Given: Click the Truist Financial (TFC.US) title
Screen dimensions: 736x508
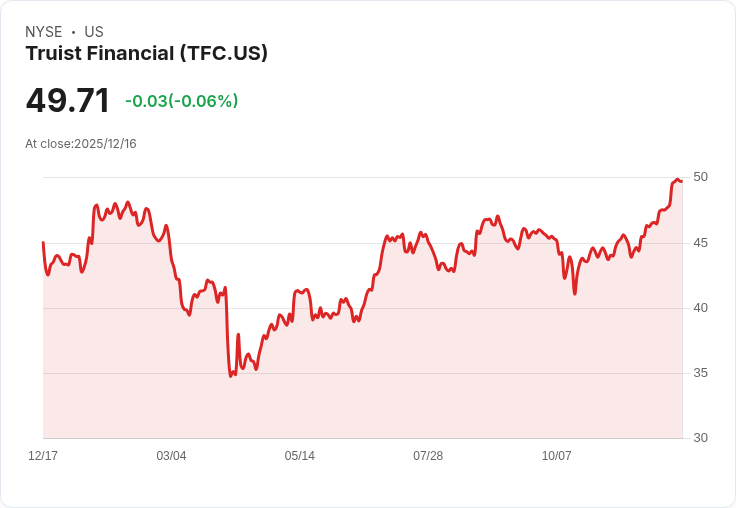Looking at the screenshot, I should (147, 54).
